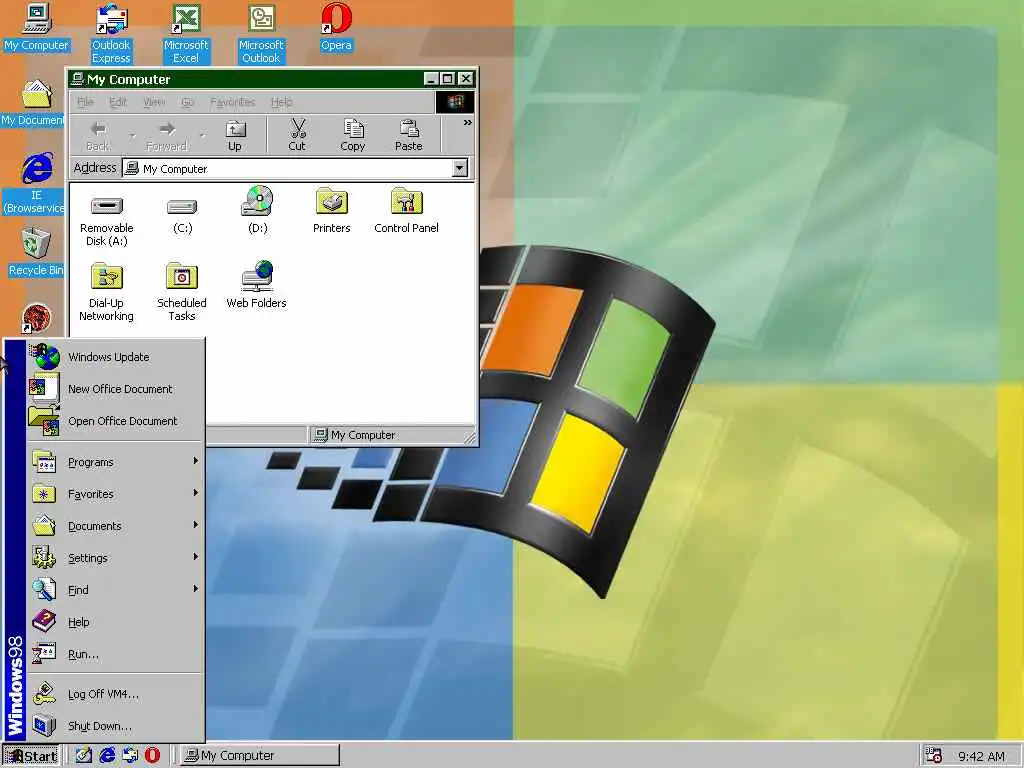1024x768 pixels.
Task: Launch Opera from Quick Launch bar
Action: 152,756
